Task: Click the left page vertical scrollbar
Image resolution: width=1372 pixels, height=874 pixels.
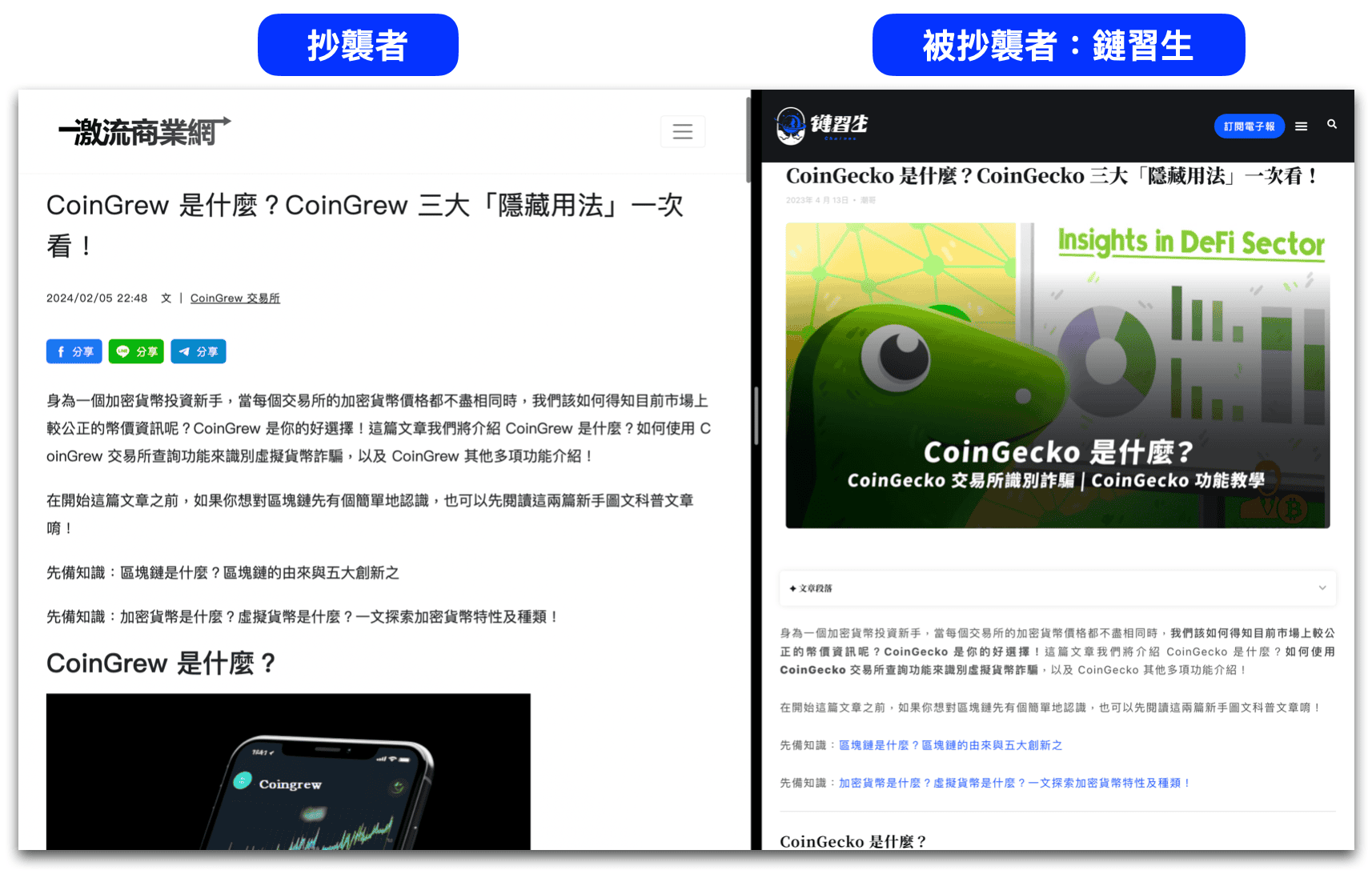Action: click(749, 140)
